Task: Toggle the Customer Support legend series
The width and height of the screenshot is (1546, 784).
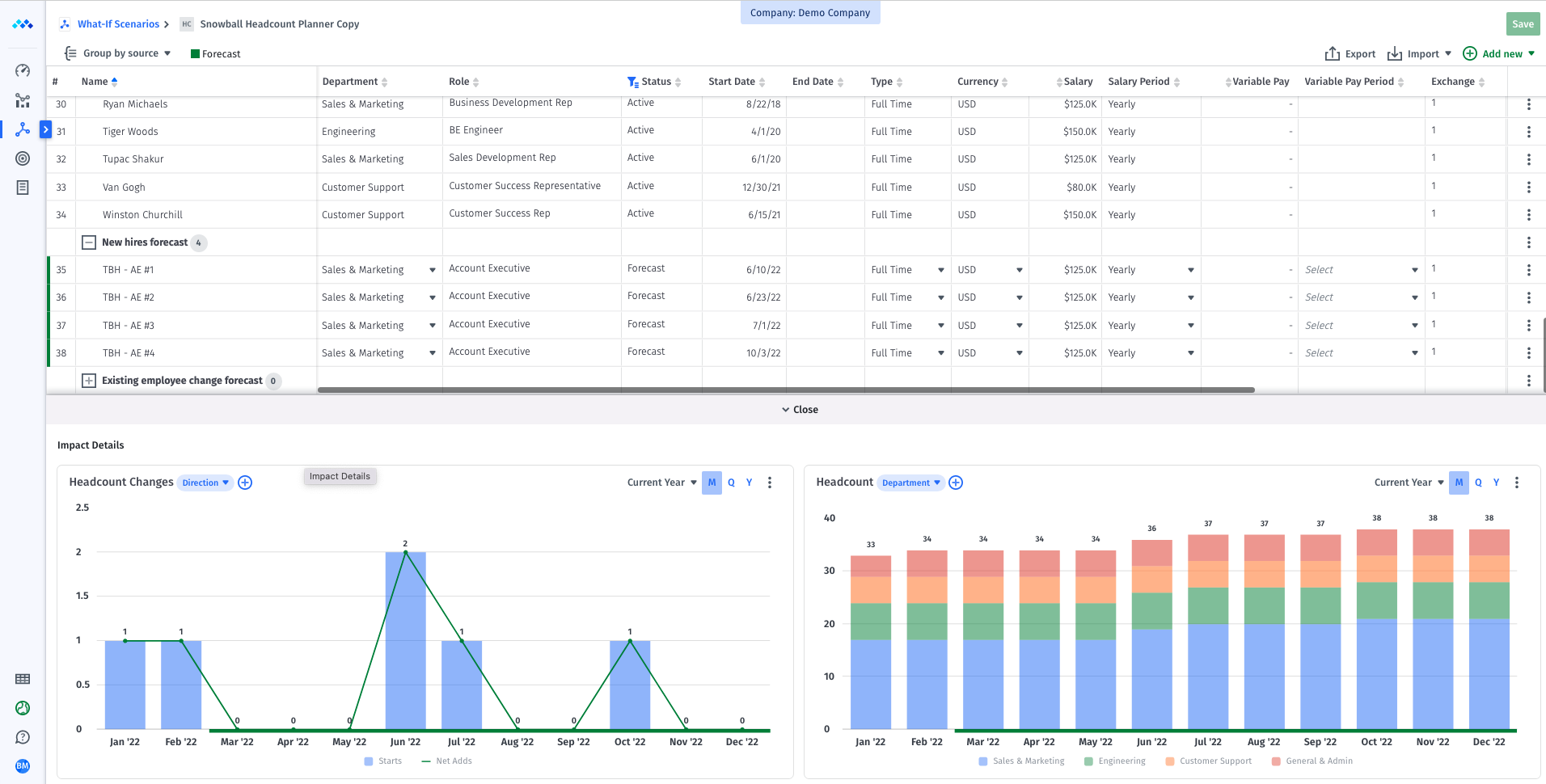Action: (1208, 761)
